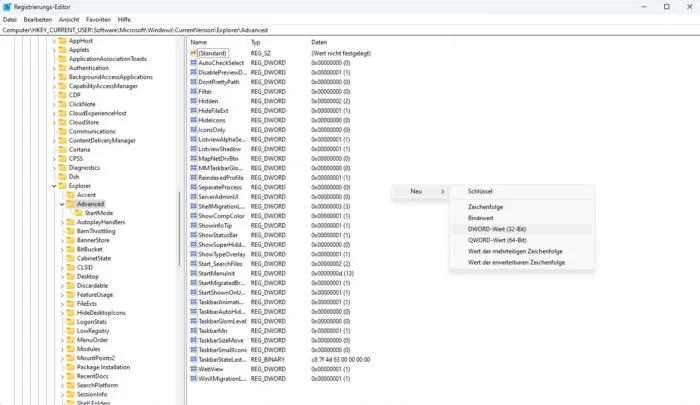Click the registry address path field
Screen dimensions: 700x405
(350, 30)
